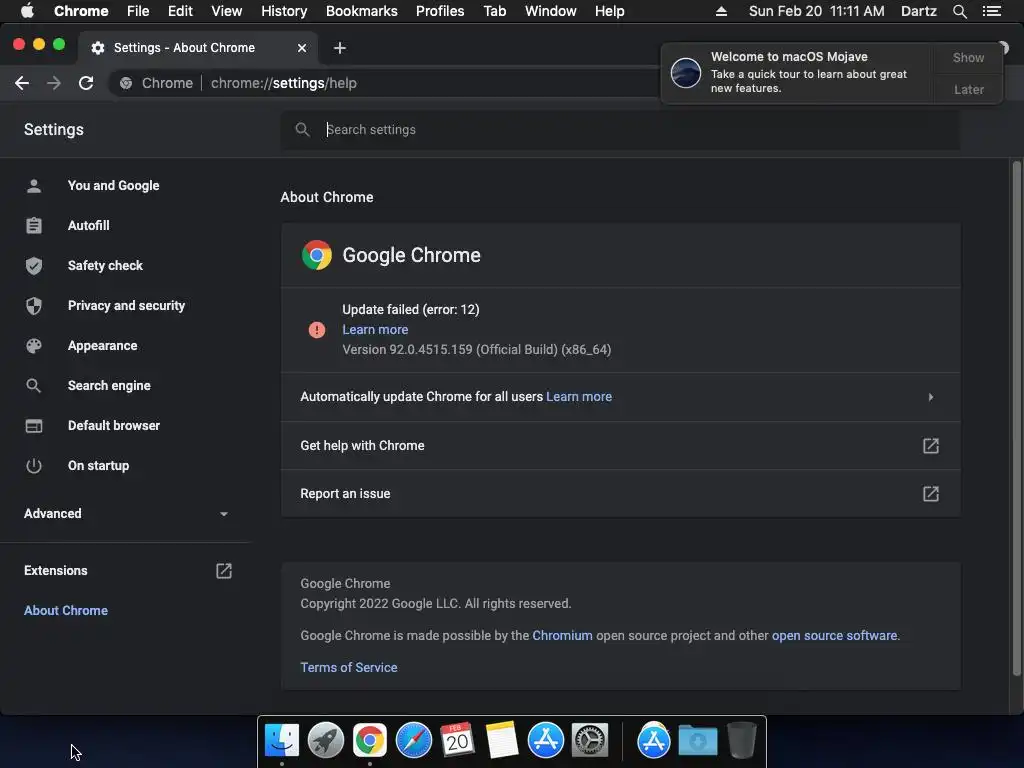Open a new tab with plus button
Screen dimensions: 1024x768
pos(340,48)
